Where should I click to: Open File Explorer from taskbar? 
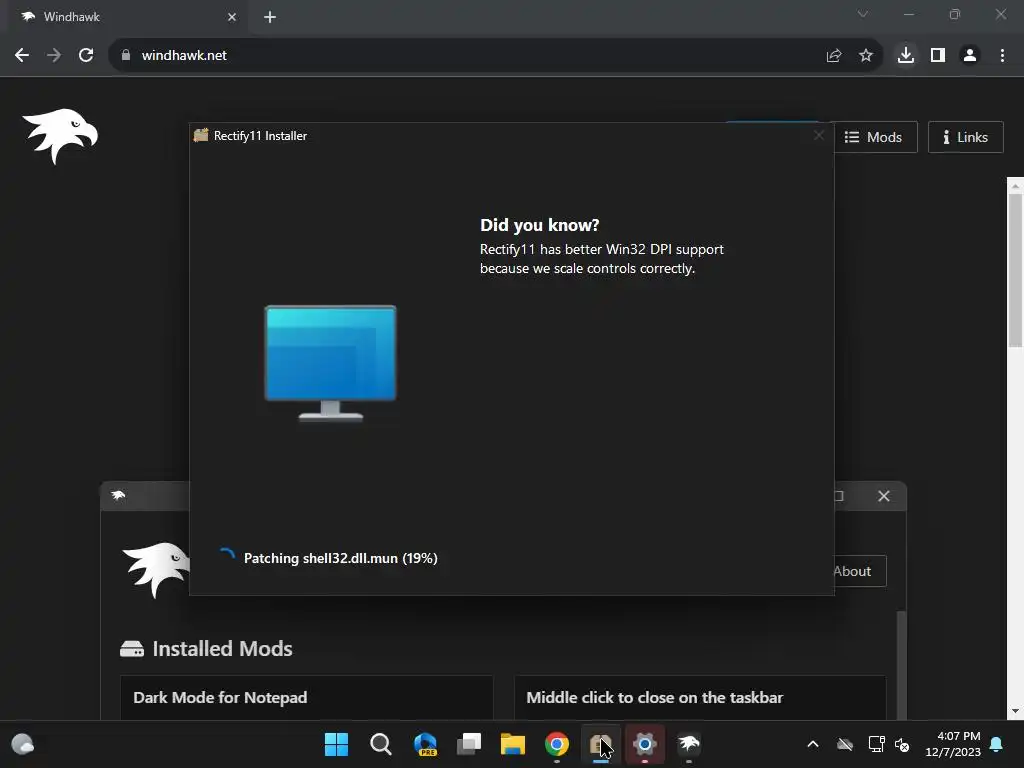click(x=513, y=744)
